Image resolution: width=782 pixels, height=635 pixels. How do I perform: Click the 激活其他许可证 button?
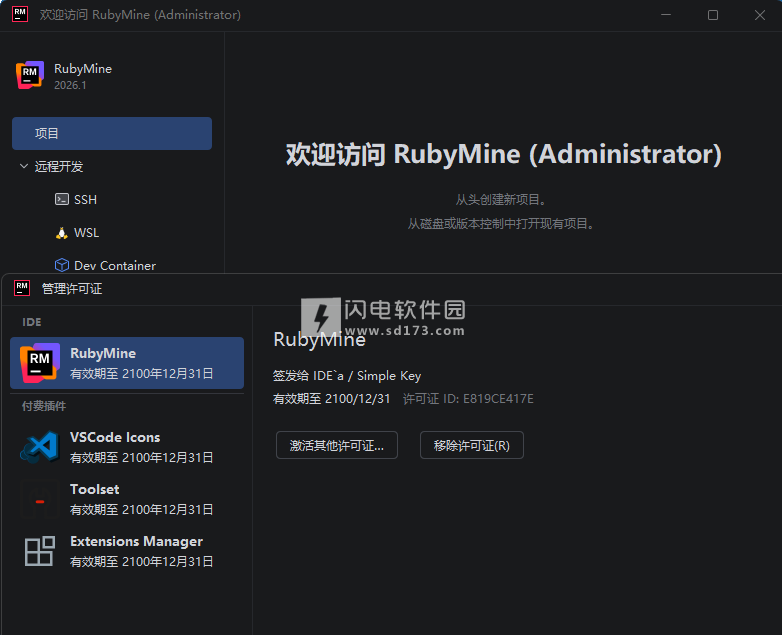336,446
